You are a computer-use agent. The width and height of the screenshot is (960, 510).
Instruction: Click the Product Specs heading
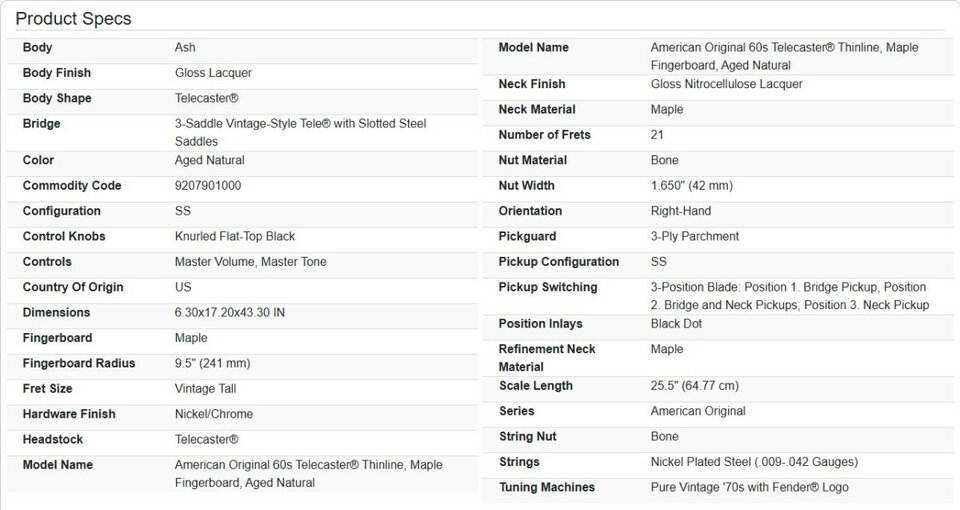pyautogui.click(x=73, y=18)
